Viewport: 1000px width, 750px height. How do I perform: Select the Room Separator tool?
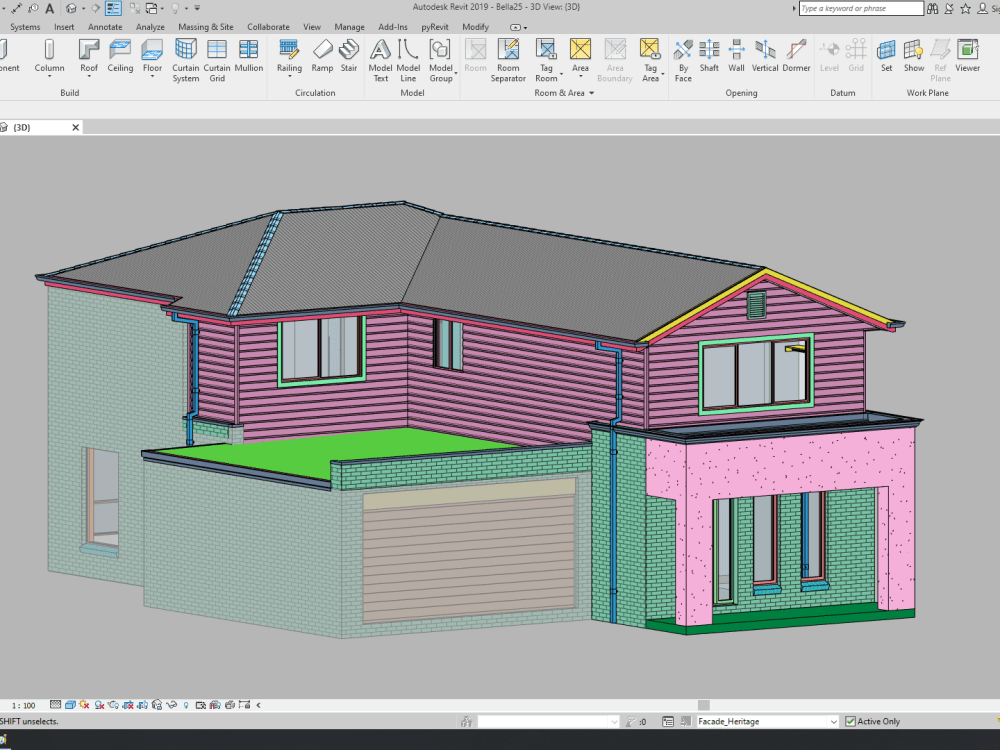click(x=508, y=60)
